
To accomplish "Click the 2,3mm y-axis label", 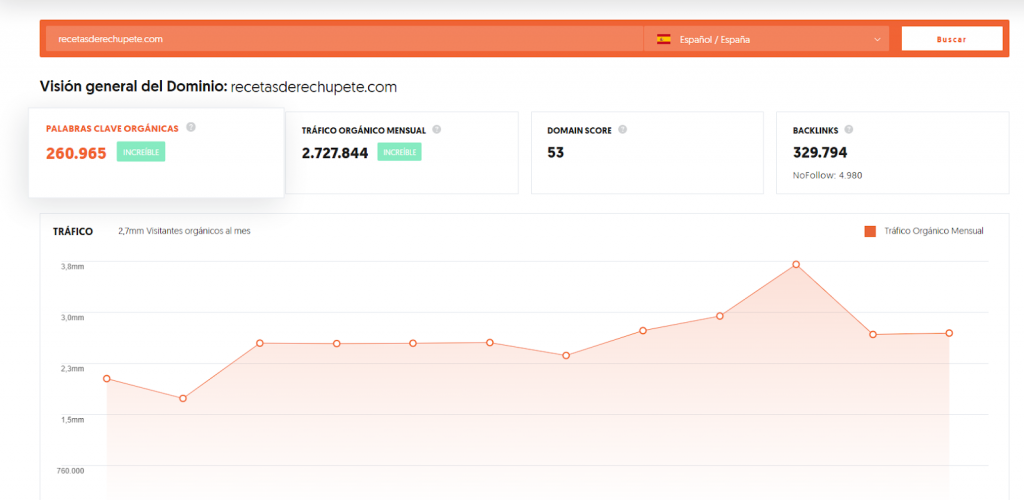I will [x=73, y=369].
